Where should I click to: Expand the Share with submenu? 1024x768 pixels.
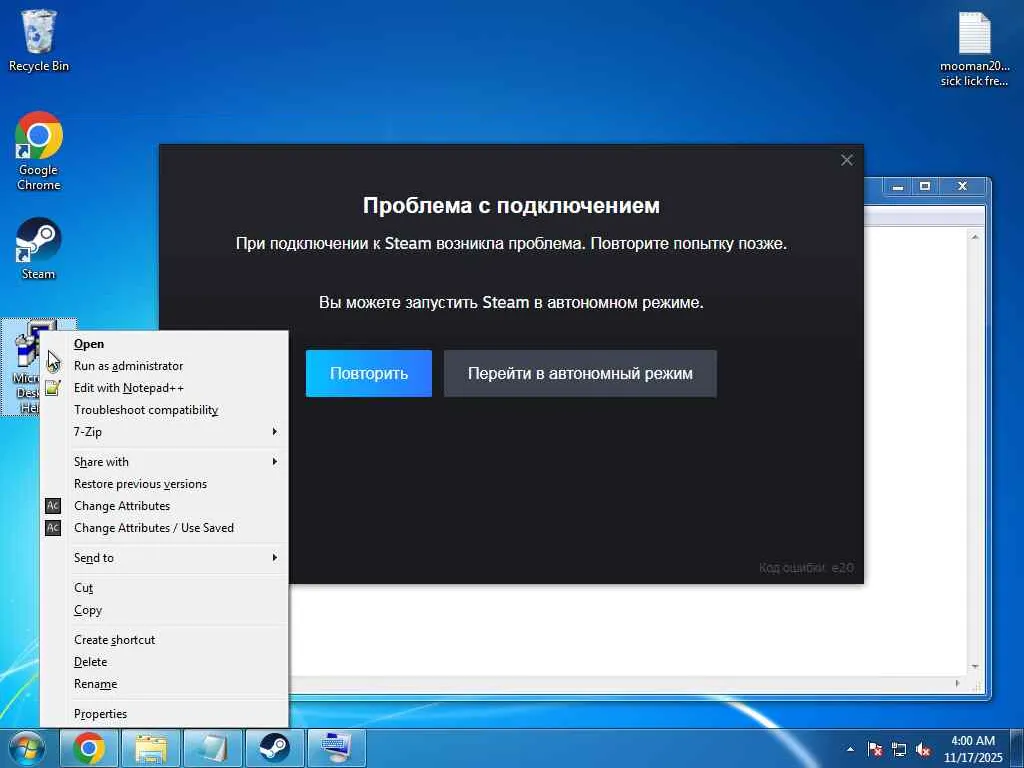[165, 462]
